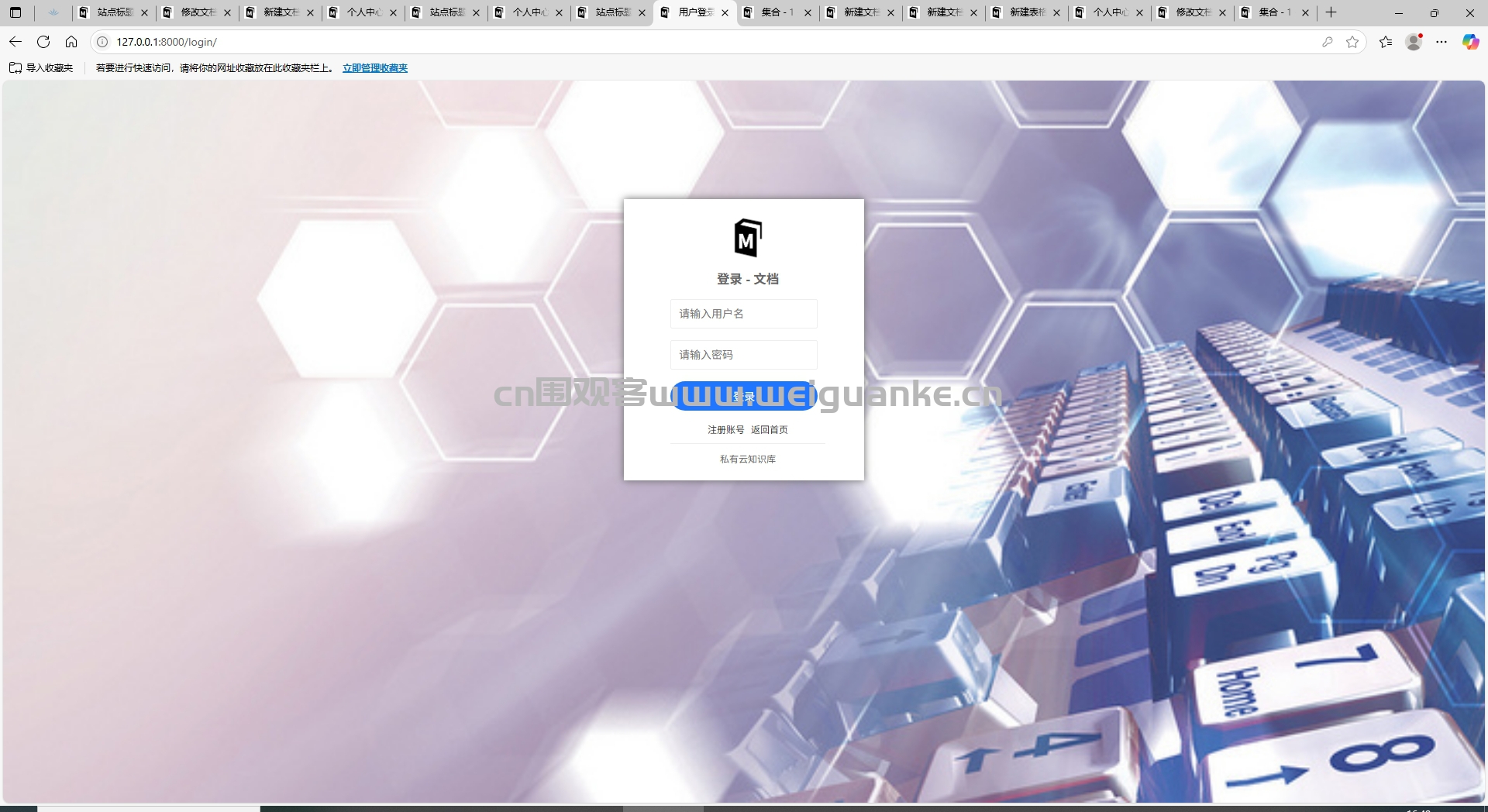Viewport: 1488px width, 812px height.
Task: Open a new tab with the plus button
Action: (x=1331, y=12)
